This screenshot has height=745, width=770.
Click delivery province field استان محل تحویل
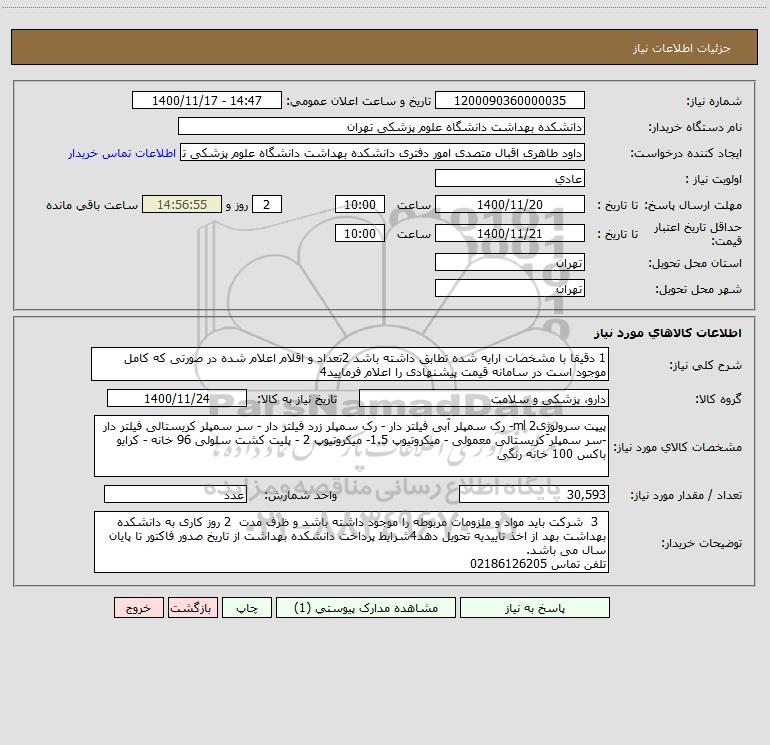[x=510, y=262]
